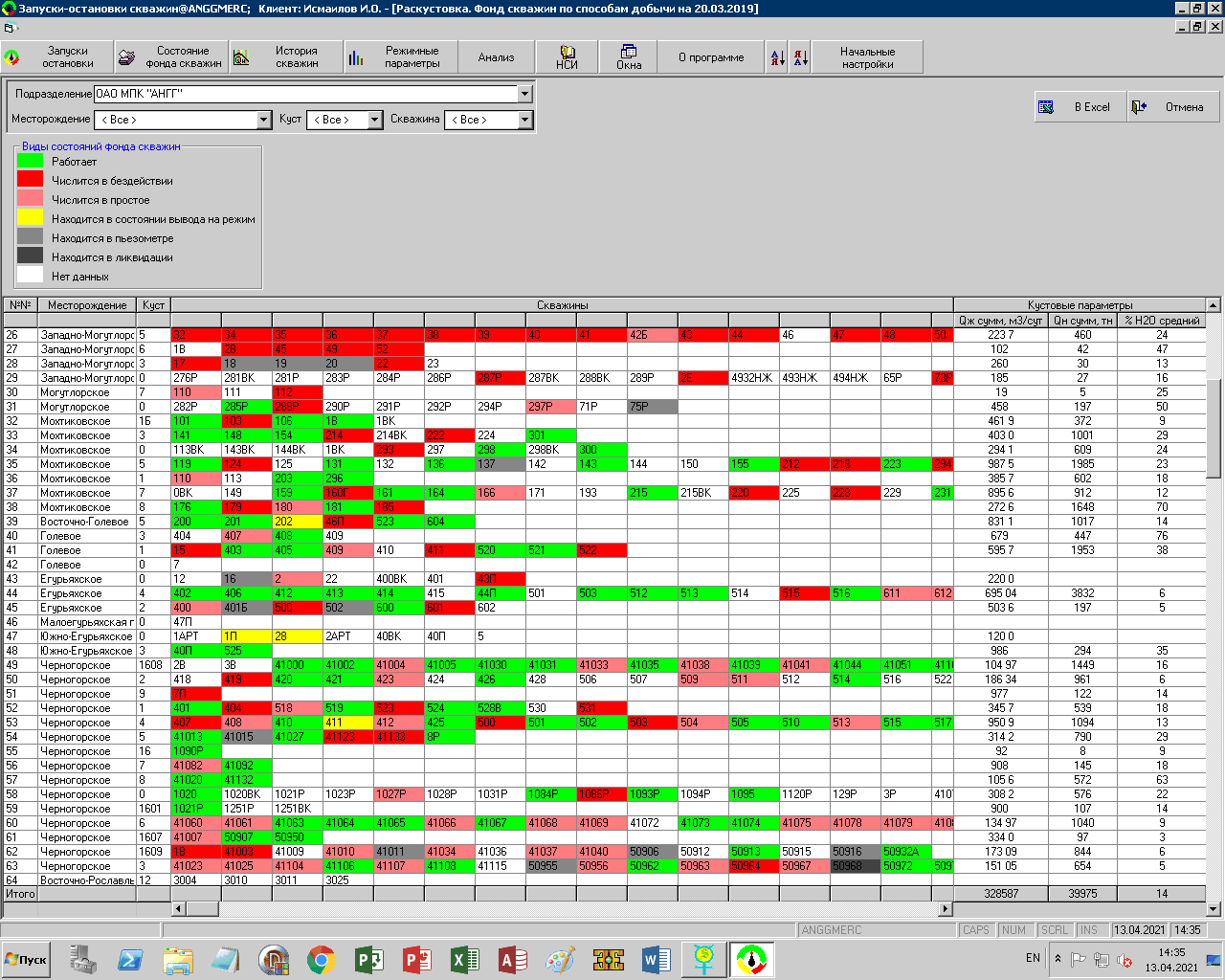Click the table vertical scrollbar down arrow

[x=1213, y=908]
